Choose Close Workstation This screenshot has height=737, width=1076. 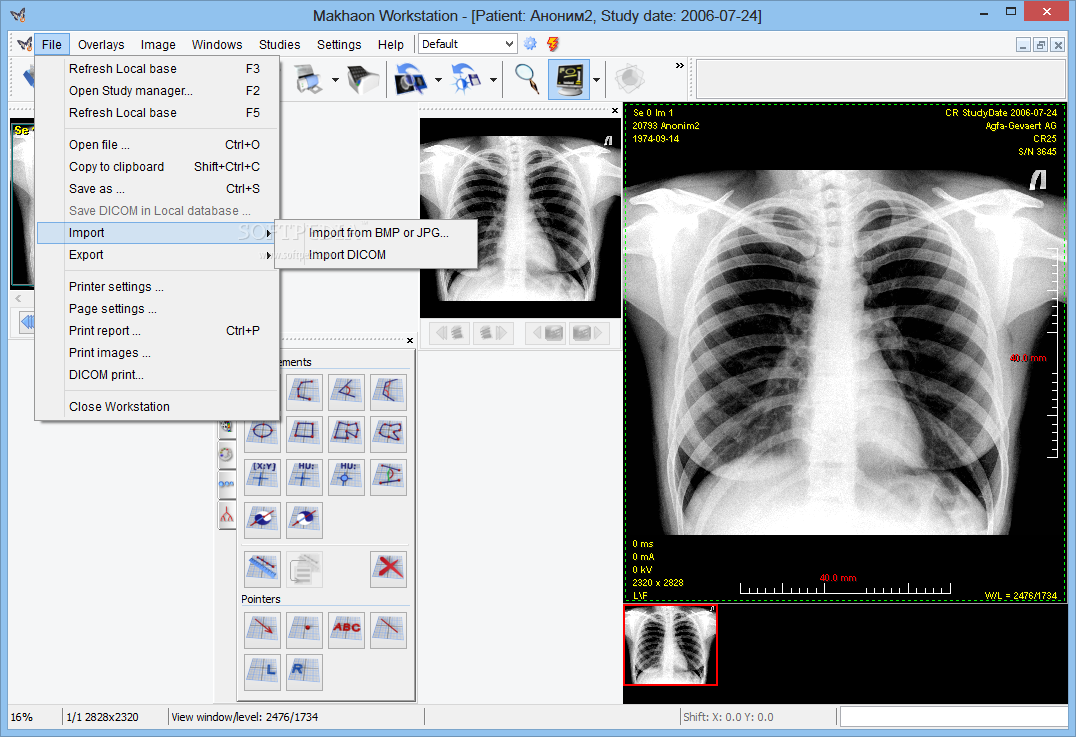[x=157, y=407]
